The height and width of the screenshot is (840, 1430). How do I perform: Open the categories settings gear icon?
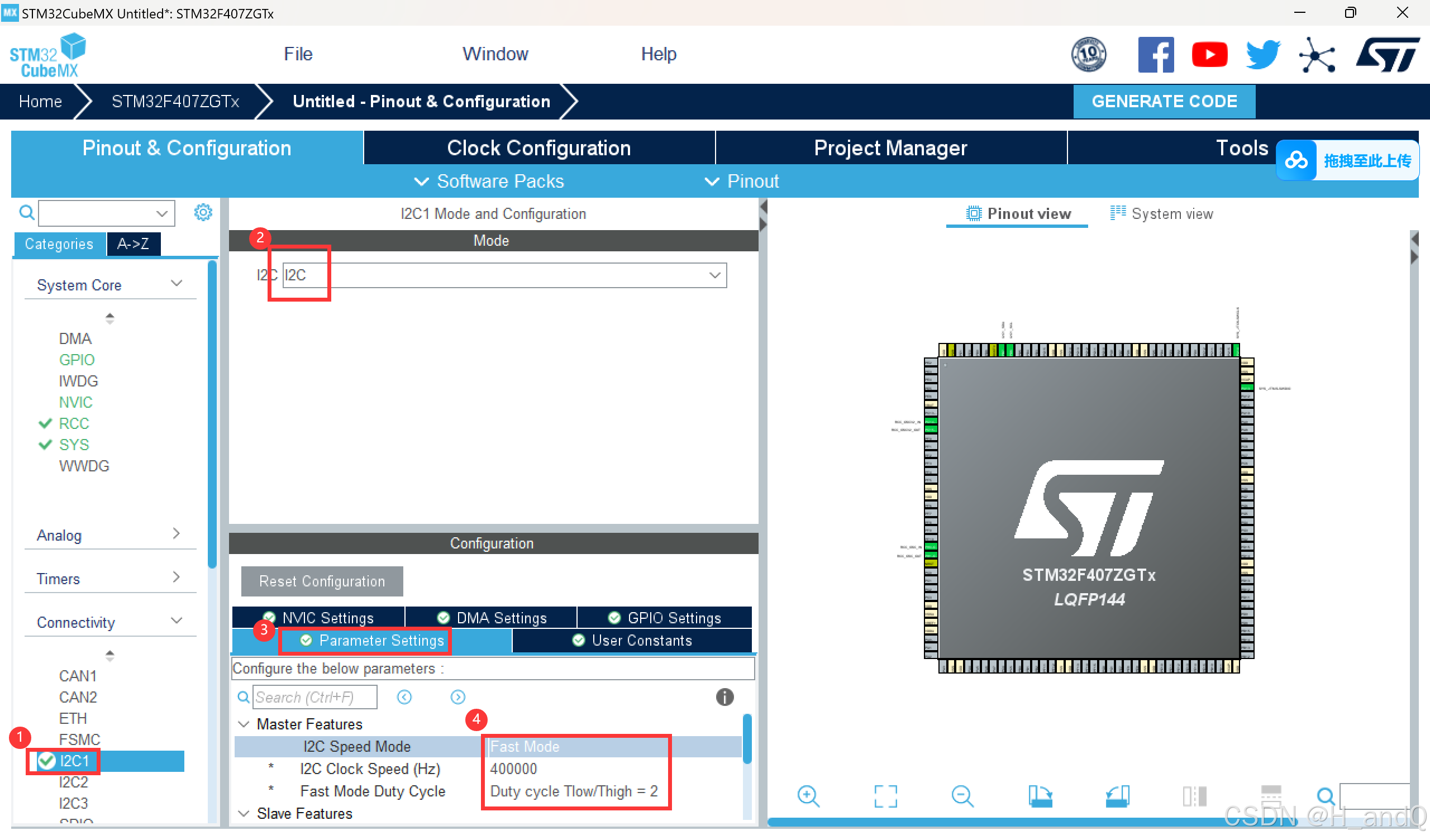point(203,213)
